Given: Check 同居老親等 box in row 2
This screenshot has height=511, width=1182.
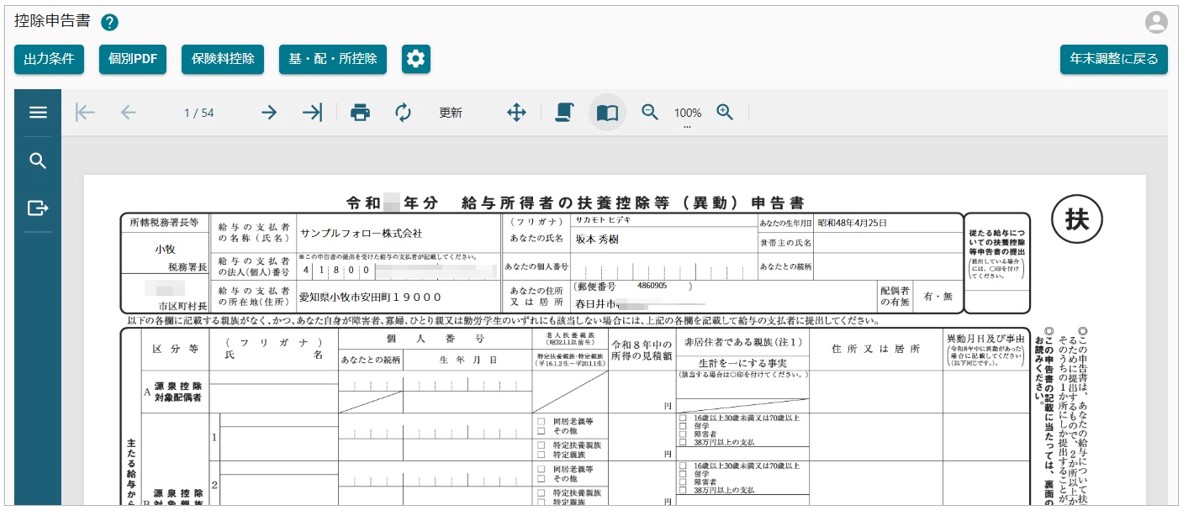Looking at the screenshot, I should click(540, 469).
